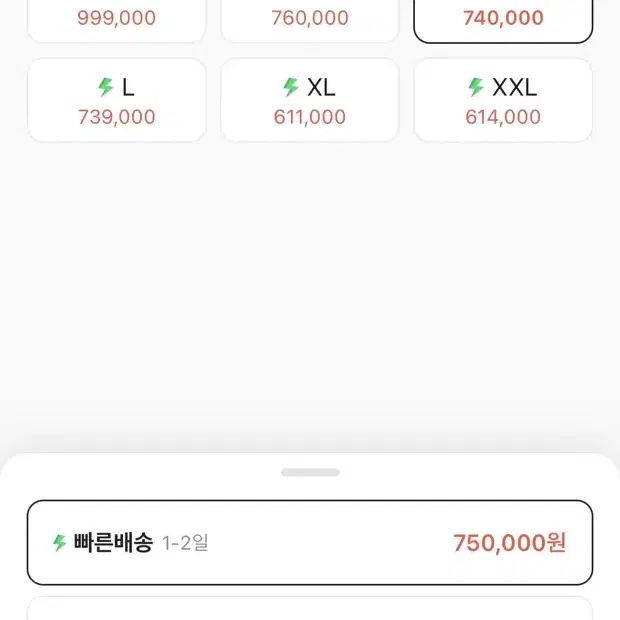
Task: Select the XL size label
Action: [321, 87]
